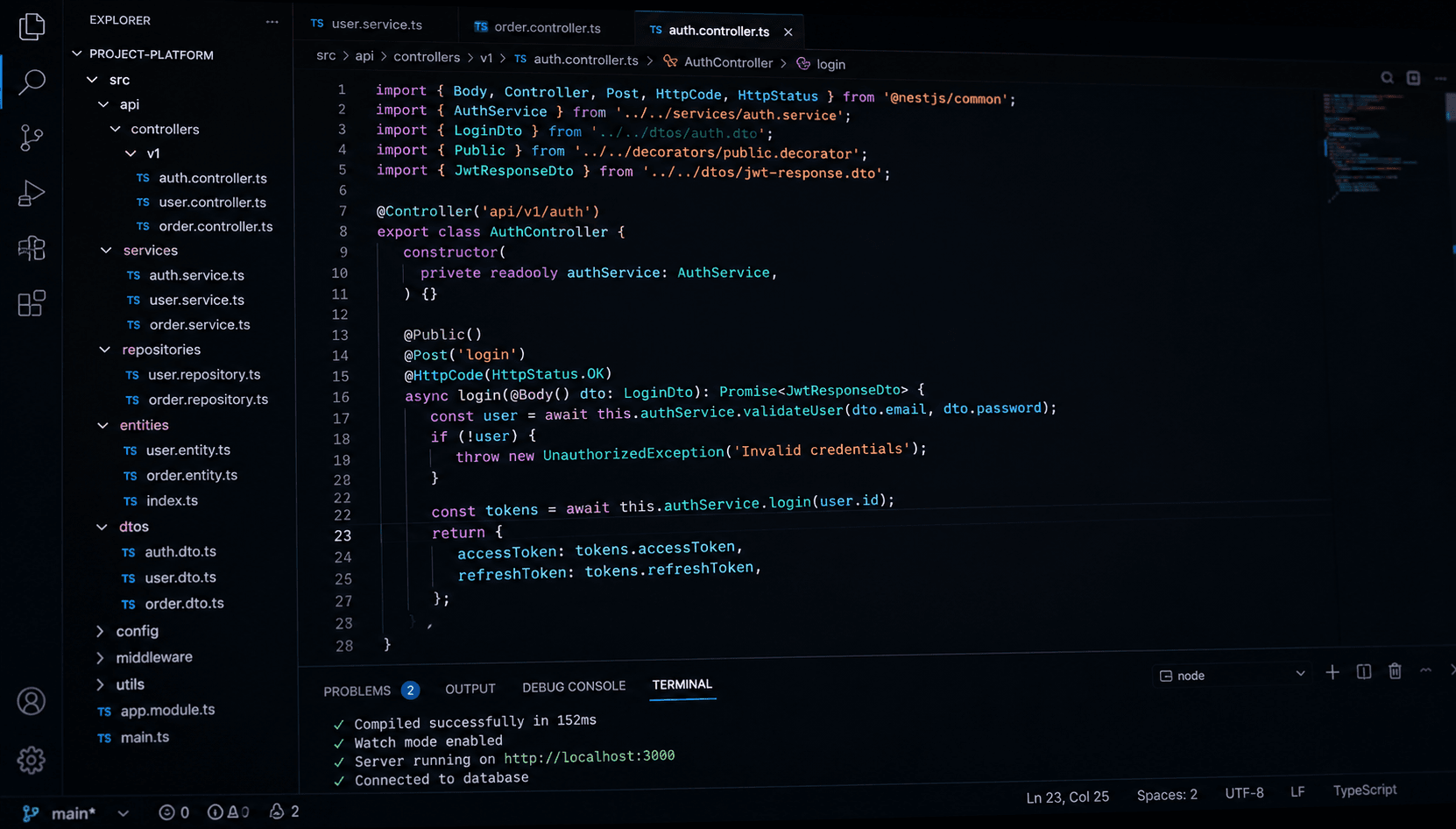The image size is (1456, 829).
Task: Collapse the services folder
Action: click(106, 251)
